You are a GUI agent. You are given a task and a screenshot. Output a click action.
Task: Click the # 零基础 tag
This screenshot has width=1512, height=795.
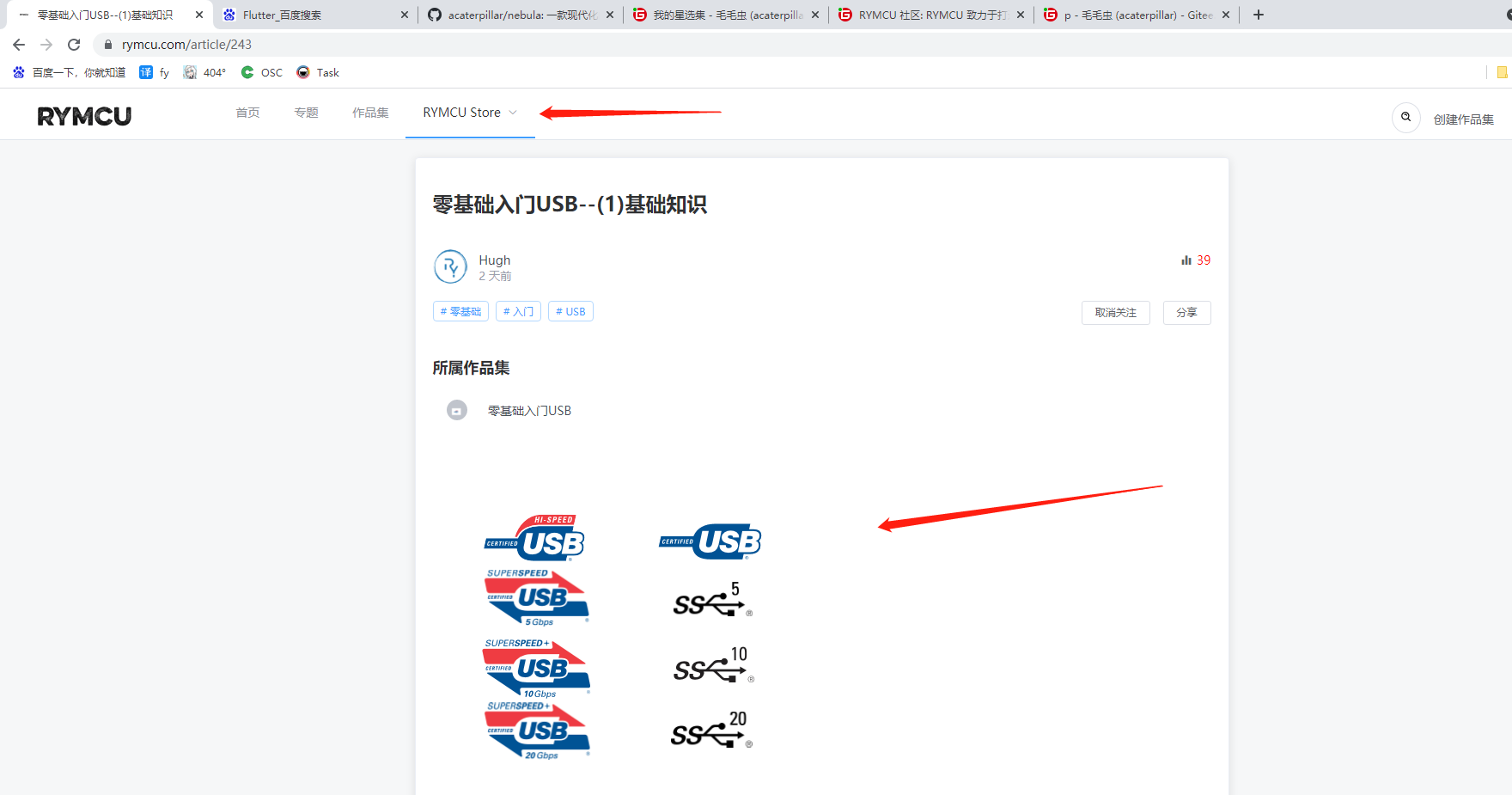click(460, 311)
